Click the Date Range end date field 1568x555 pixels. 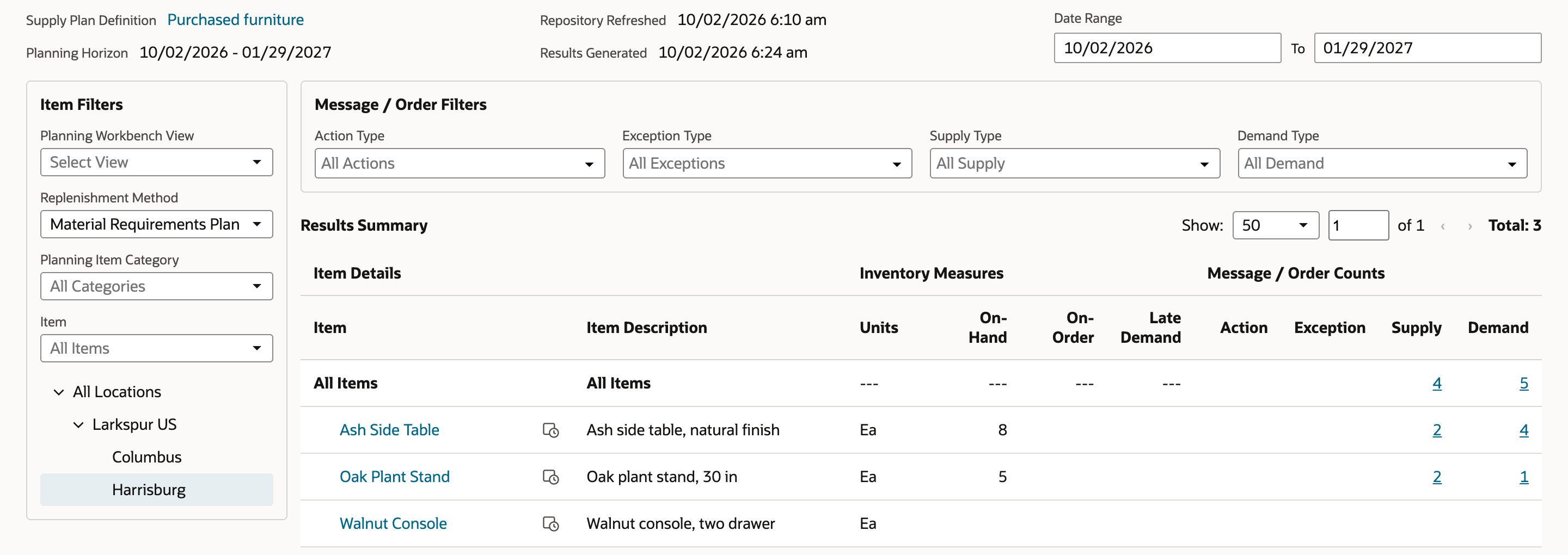1428,48
